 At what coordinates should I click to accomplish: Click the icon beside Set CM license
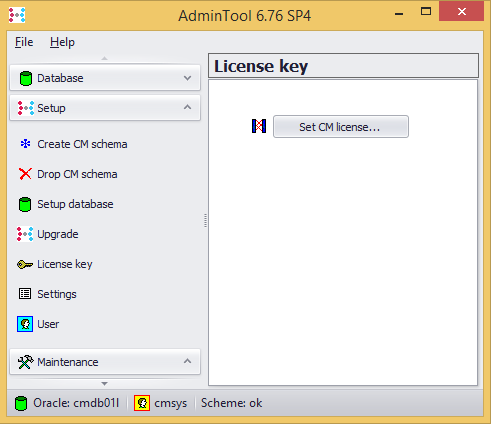coord(259,126)
